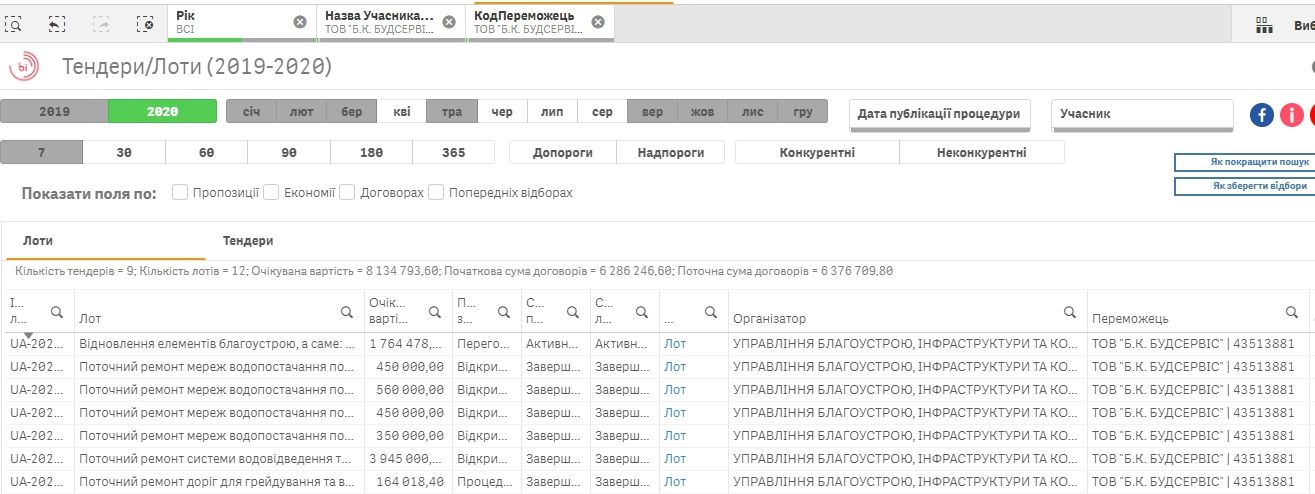This screenshot has width=1315, height=494.
Task: Select year 2020
Action: [162, 112]
